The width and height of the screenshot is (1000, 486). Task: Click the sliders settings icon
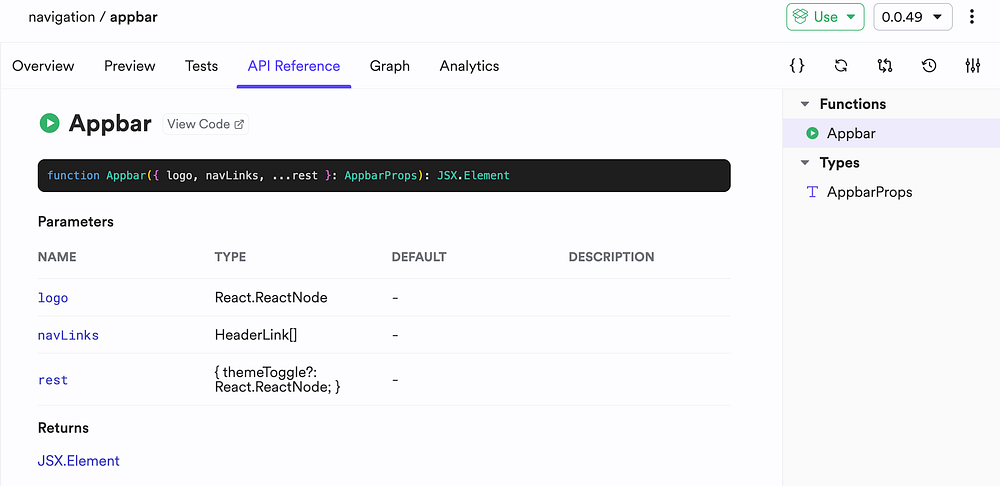point(973,66)
